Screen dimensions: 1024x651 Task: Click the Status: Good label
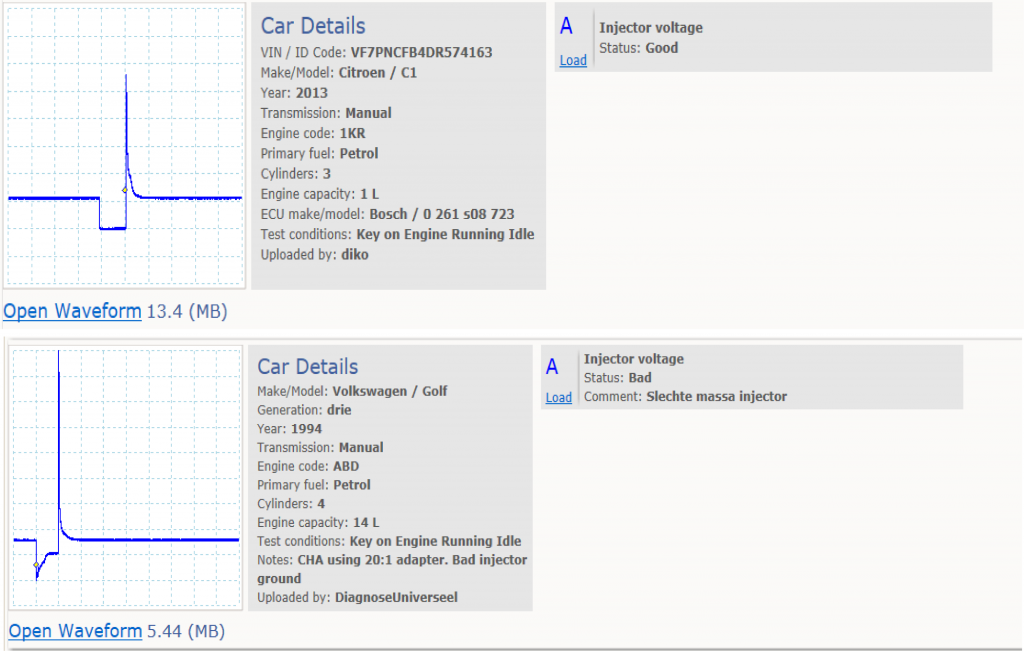[639, 48]
